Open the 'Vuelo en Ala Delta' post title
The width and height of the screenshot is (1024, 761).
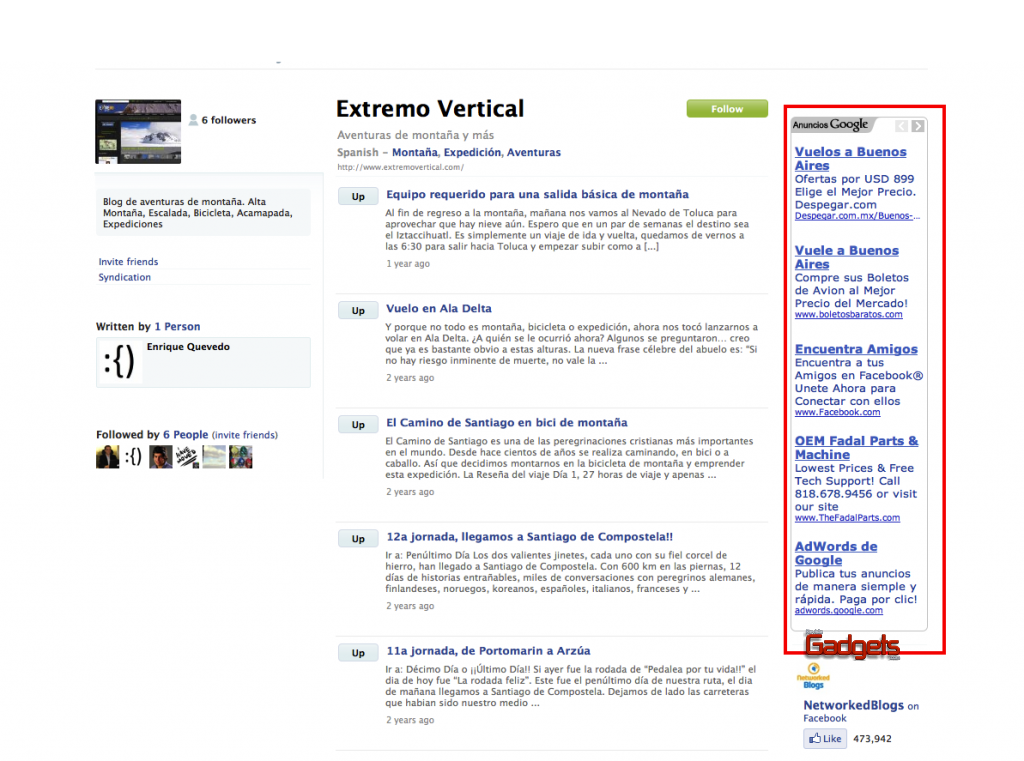(x=439, y=308)
